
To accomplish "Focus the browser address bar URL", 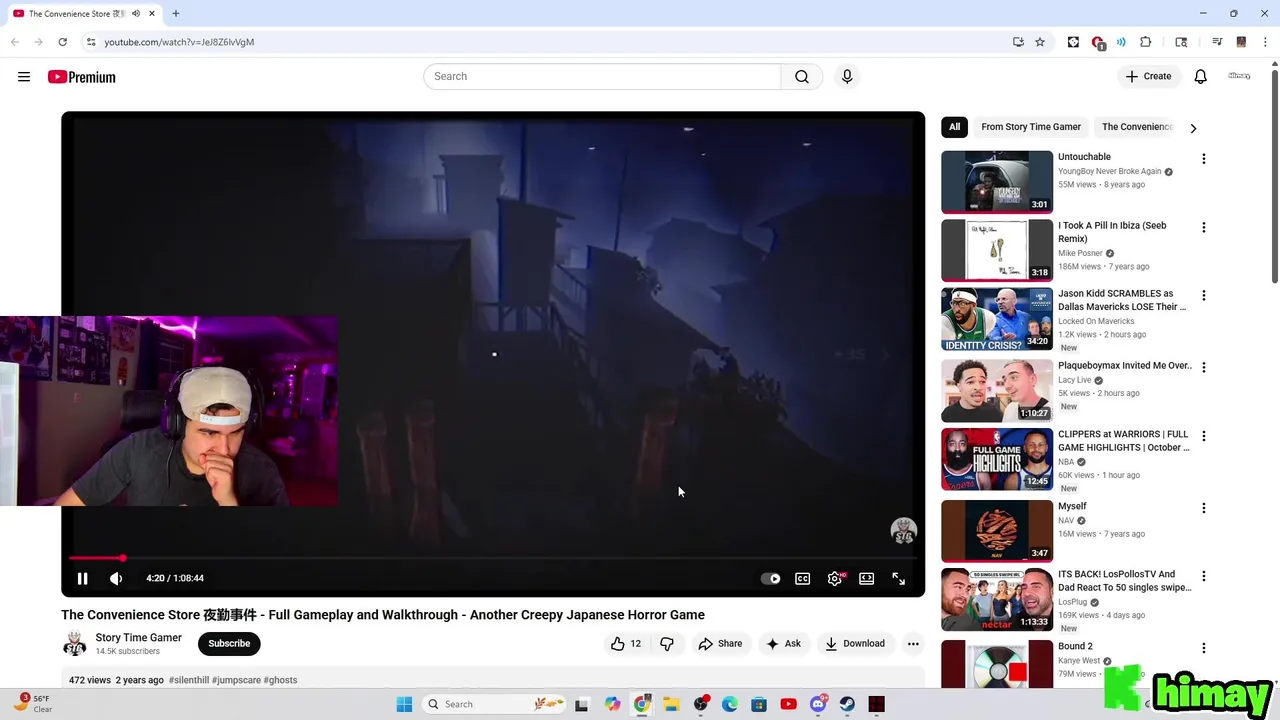I will click(x=179, y=42).
